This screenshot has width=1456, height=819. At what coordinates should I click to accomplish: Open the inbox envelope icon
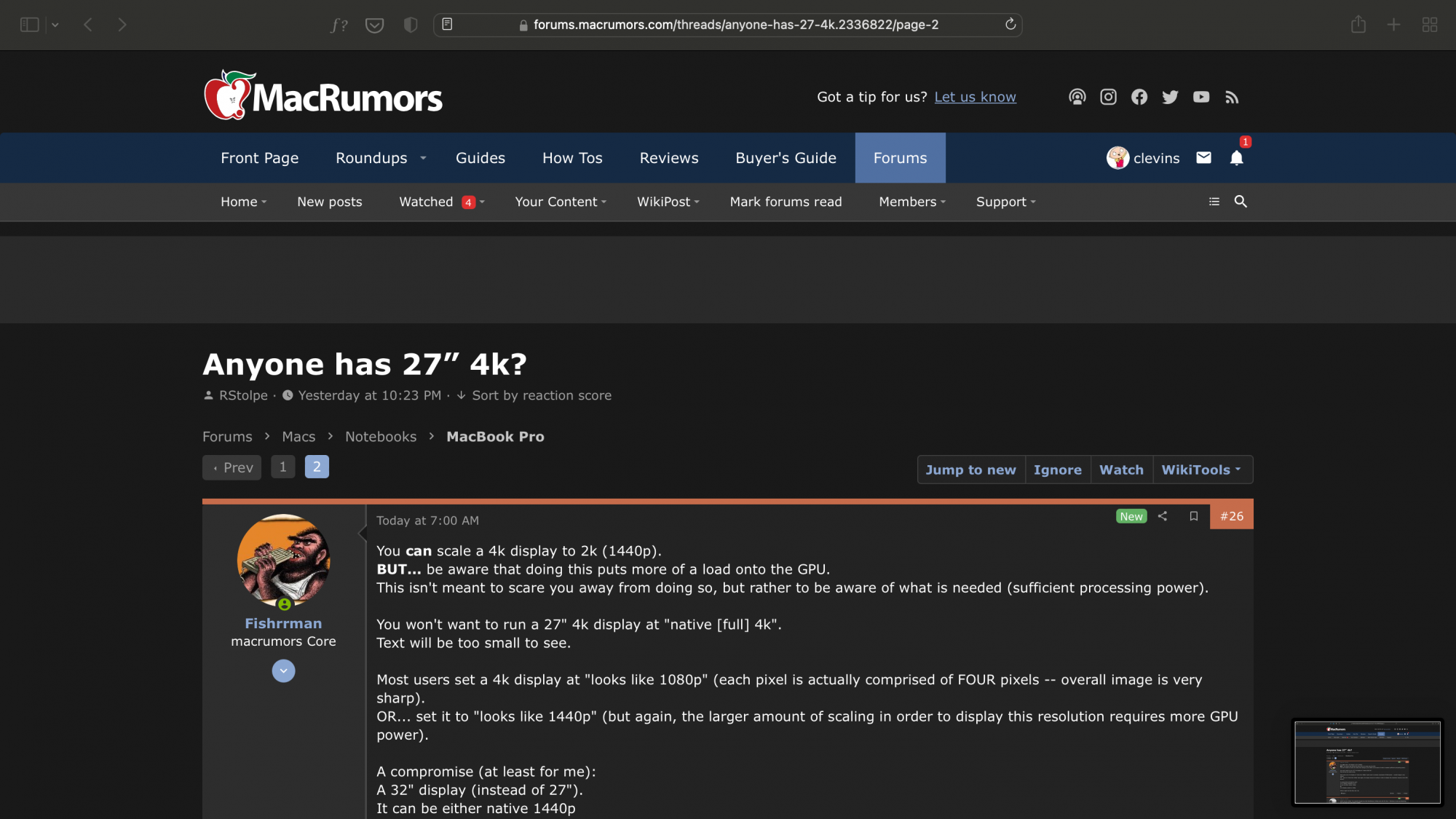click(x=1203, y=158)
